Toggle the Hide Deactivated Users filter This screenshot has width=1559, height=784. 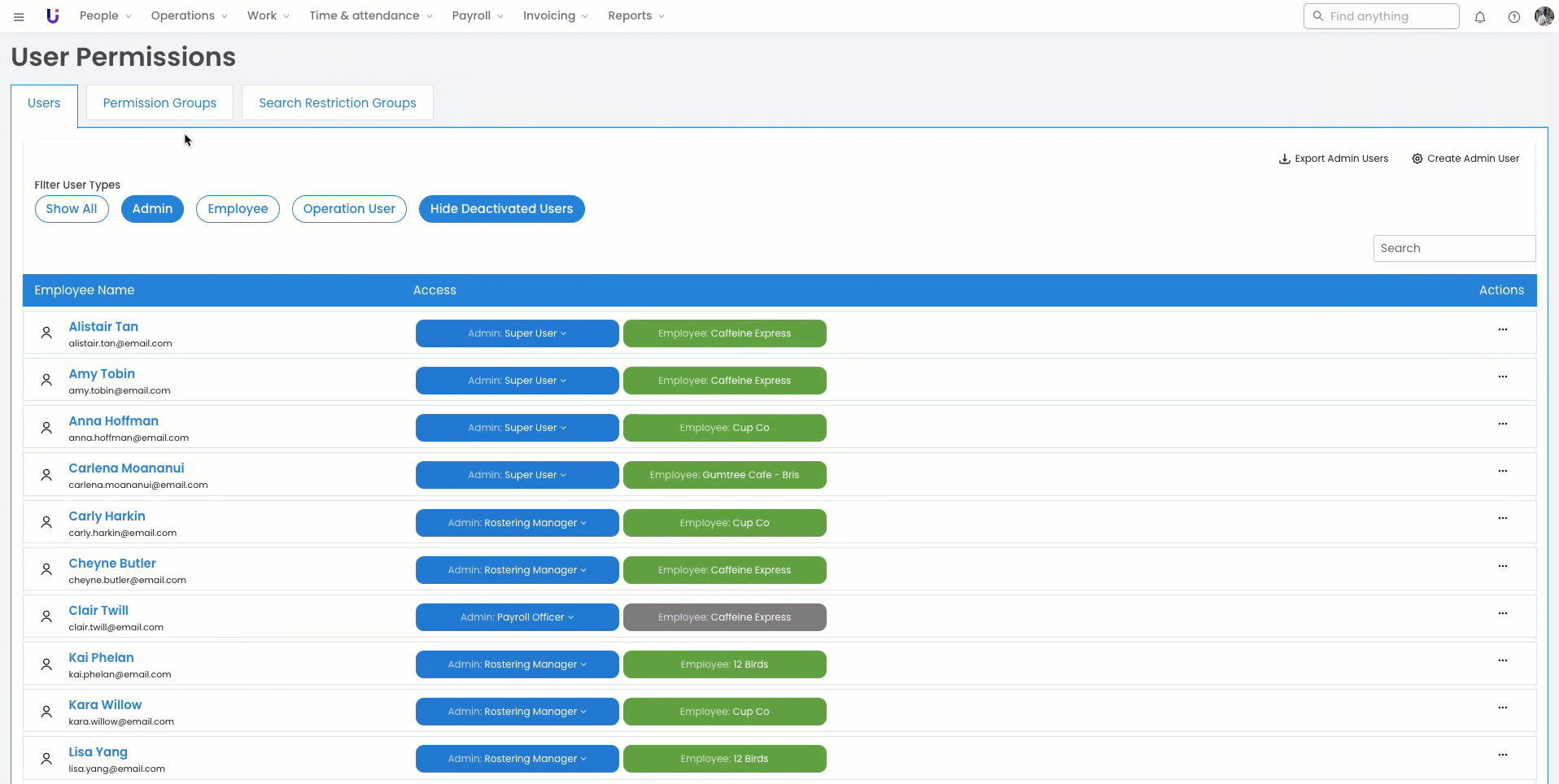[501, 209]
